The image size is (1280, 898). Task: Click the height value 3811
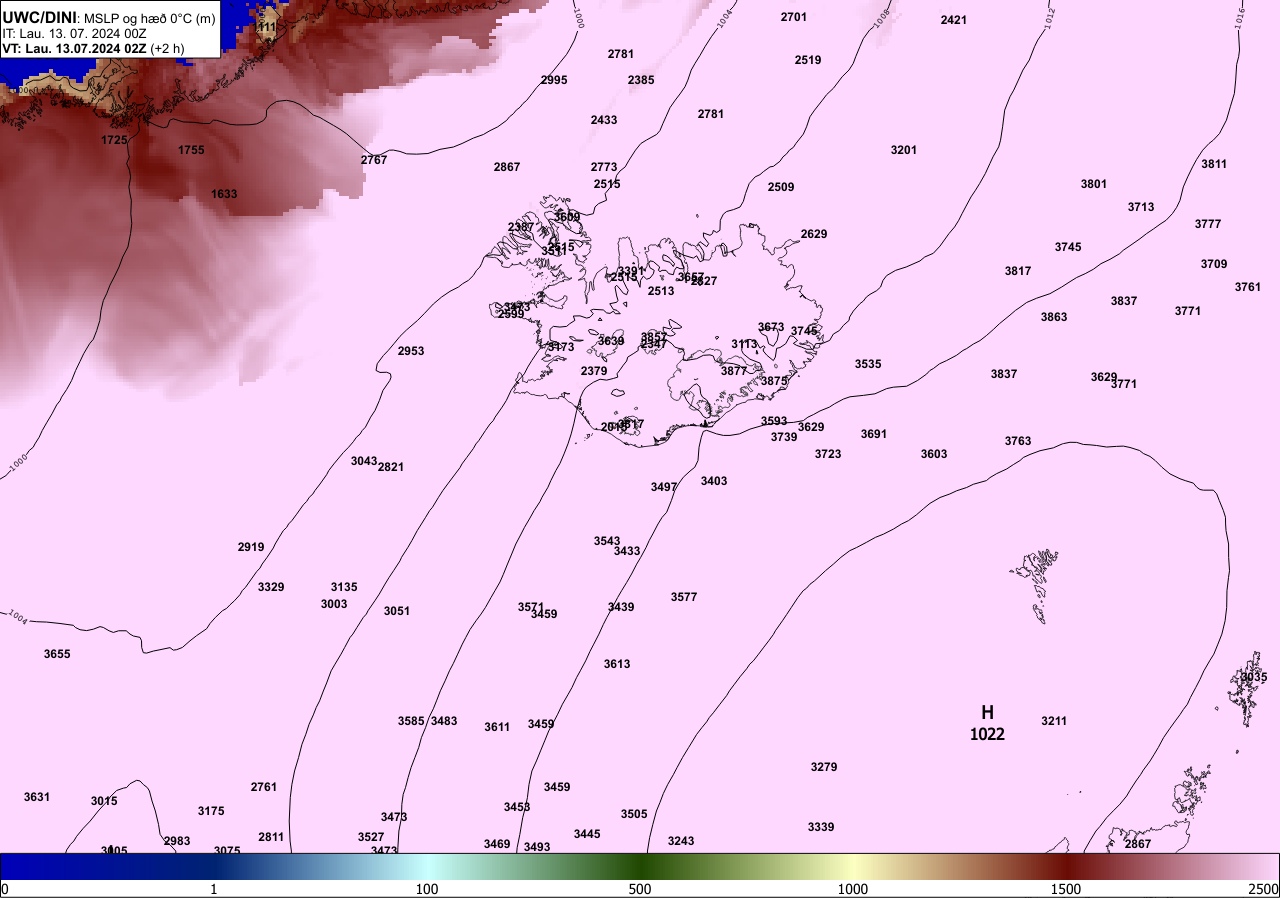pos(1214,164)
